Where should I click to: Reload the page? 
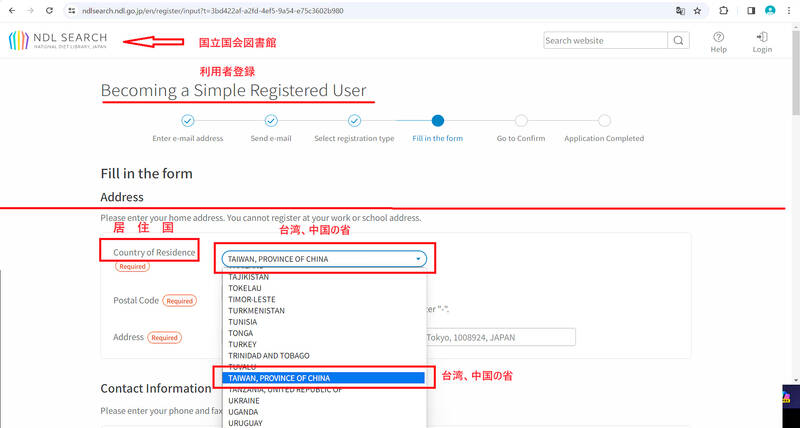[48, 10]
